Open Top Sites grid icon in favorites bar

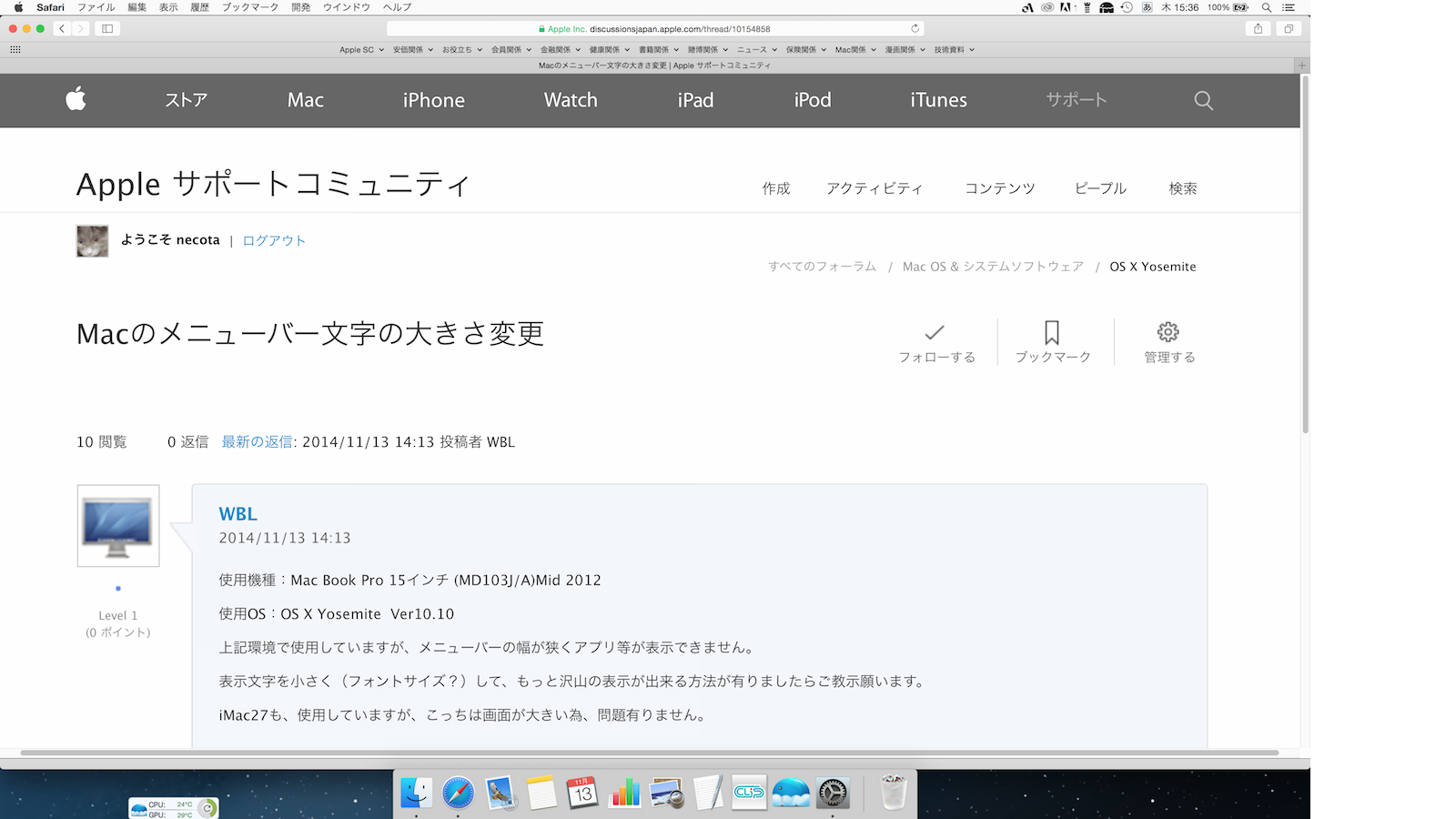point(15,49)
